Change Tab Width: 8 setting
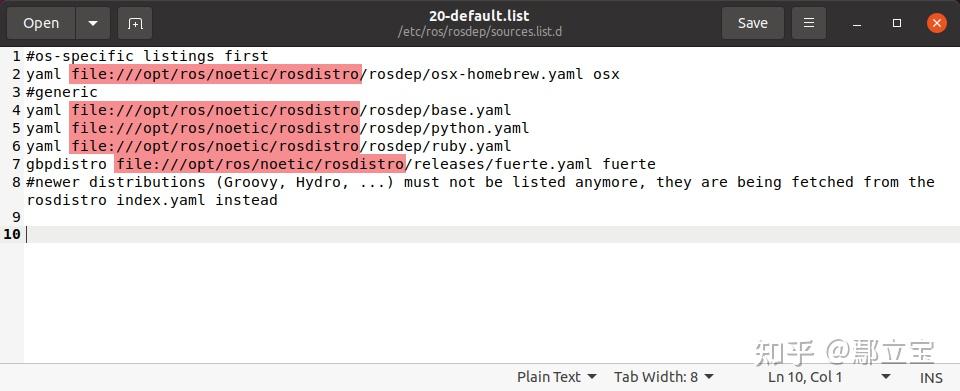This screenshot has width=960, height=391. click(x=664, y=377)
